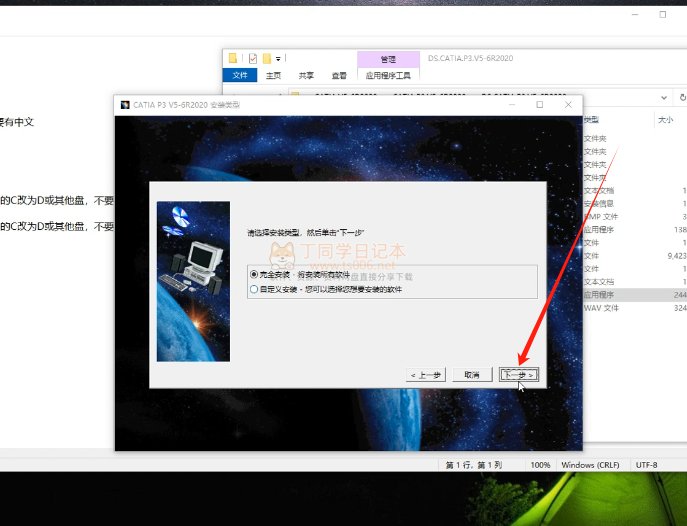Click the checkmark properties quick access icon
Screen dimensions: 687x526
click(x=253, y=58)
